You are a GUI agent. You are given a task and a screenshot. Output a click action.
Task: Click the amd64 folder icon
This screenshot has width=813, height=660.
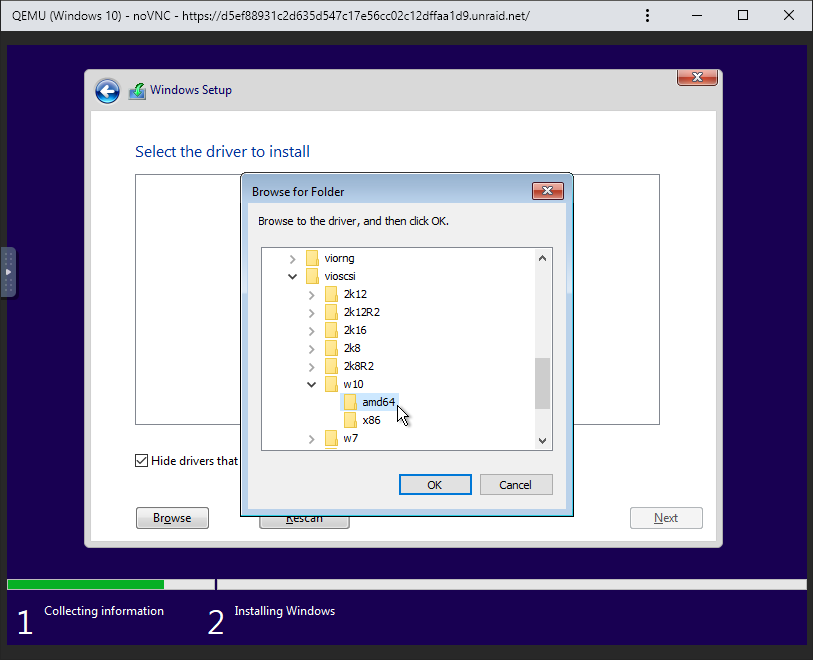click(x=351, y=402)
